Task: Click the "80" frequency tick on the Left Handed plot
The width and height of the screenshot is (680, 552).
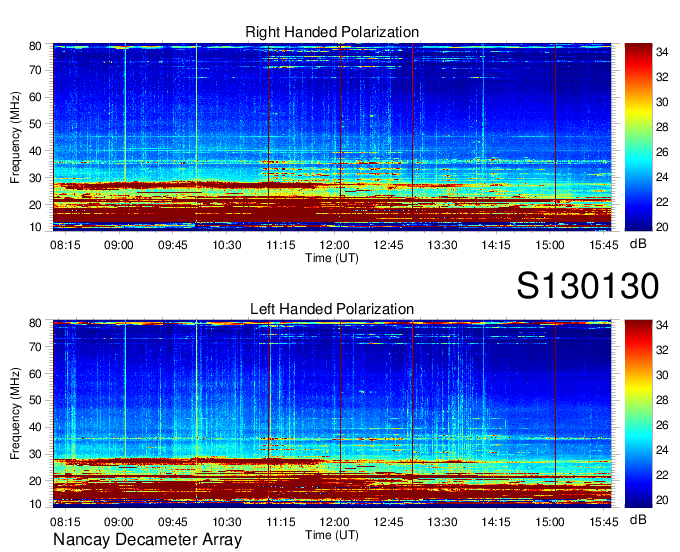Action: 35,323
